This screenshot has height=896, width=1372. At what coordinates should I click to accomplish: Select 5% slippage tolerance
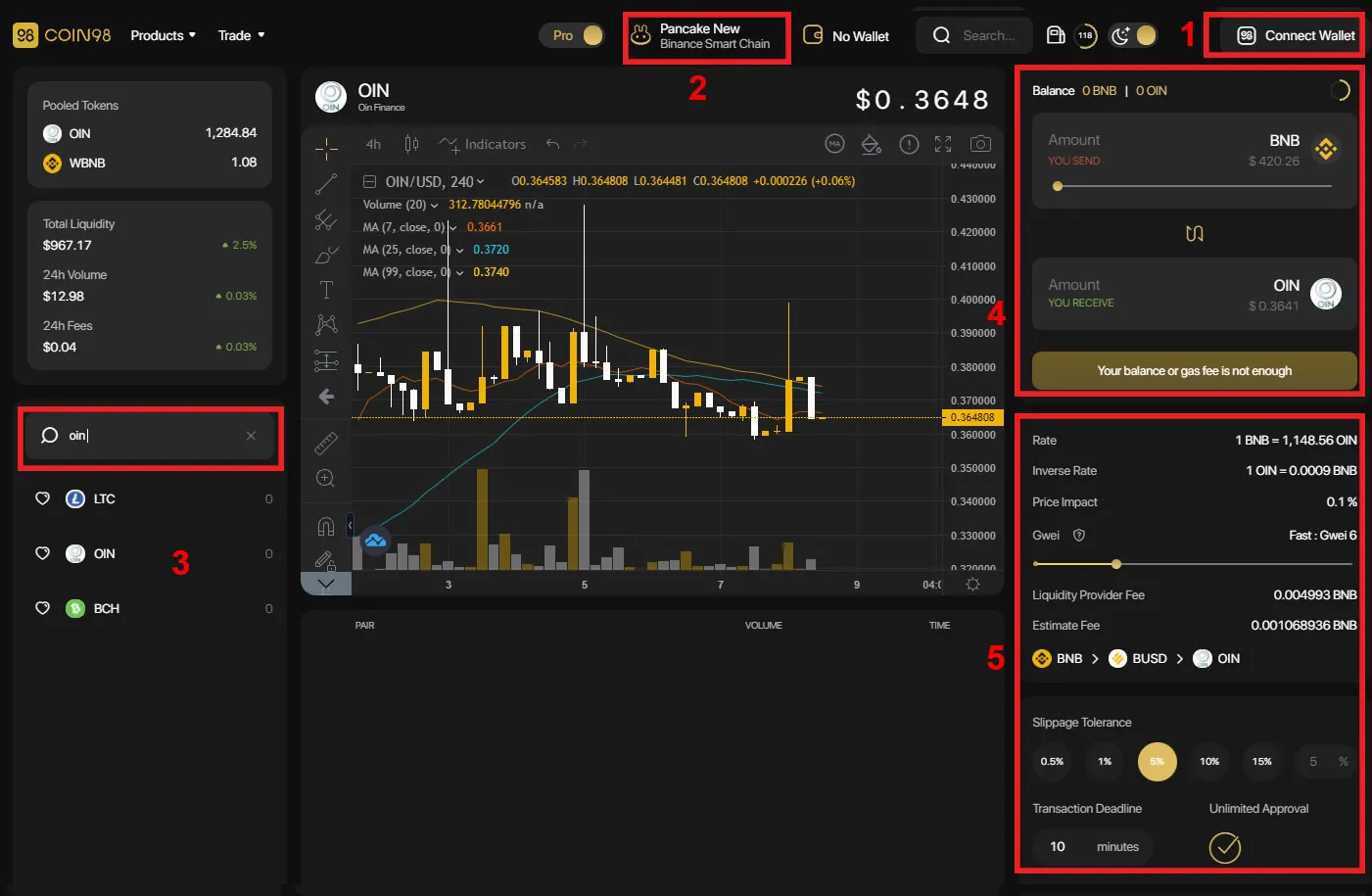pyautogui.click(x=1157, y=762)
